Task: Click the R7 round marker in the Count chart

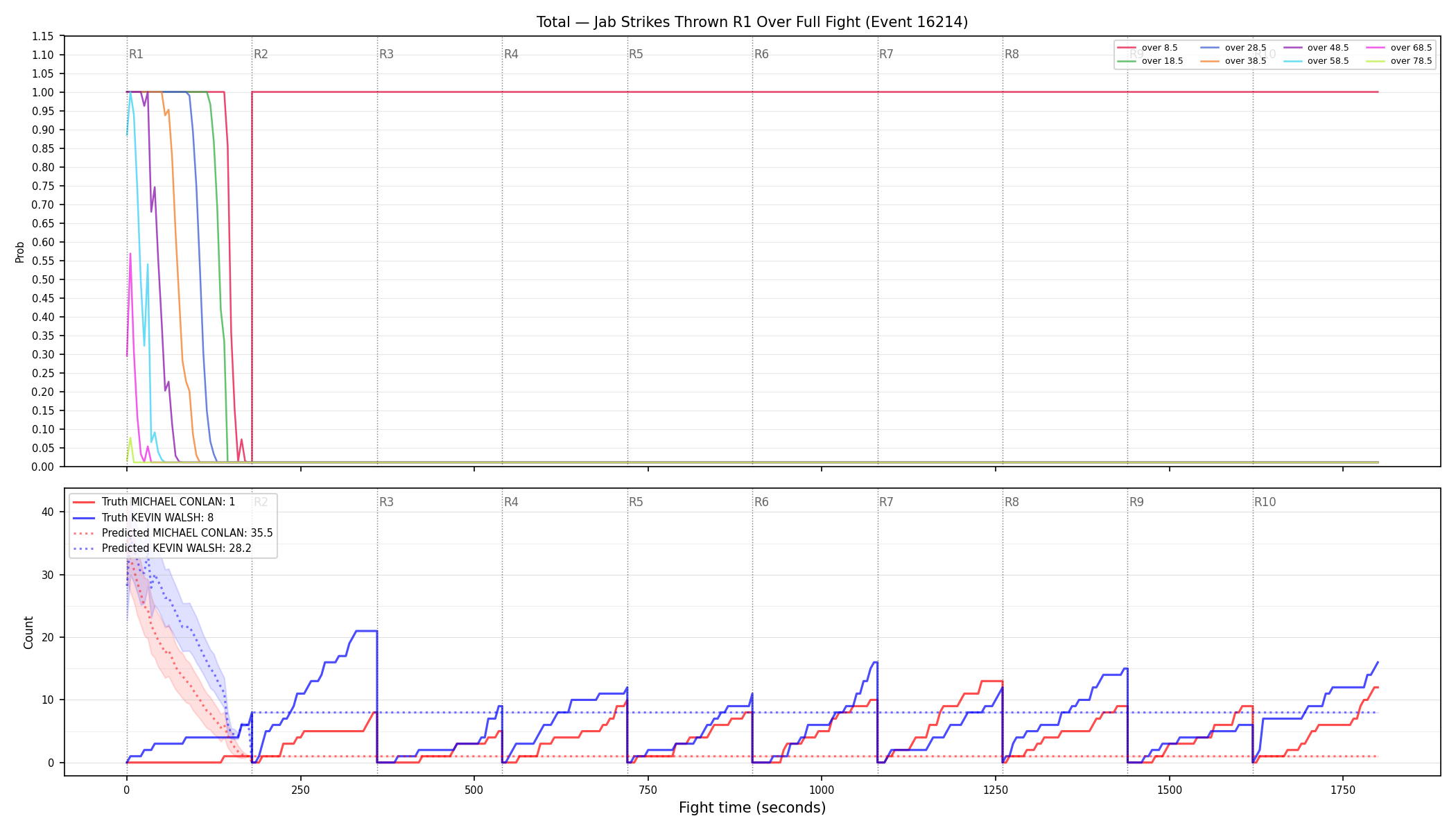Action: (886, 502)
